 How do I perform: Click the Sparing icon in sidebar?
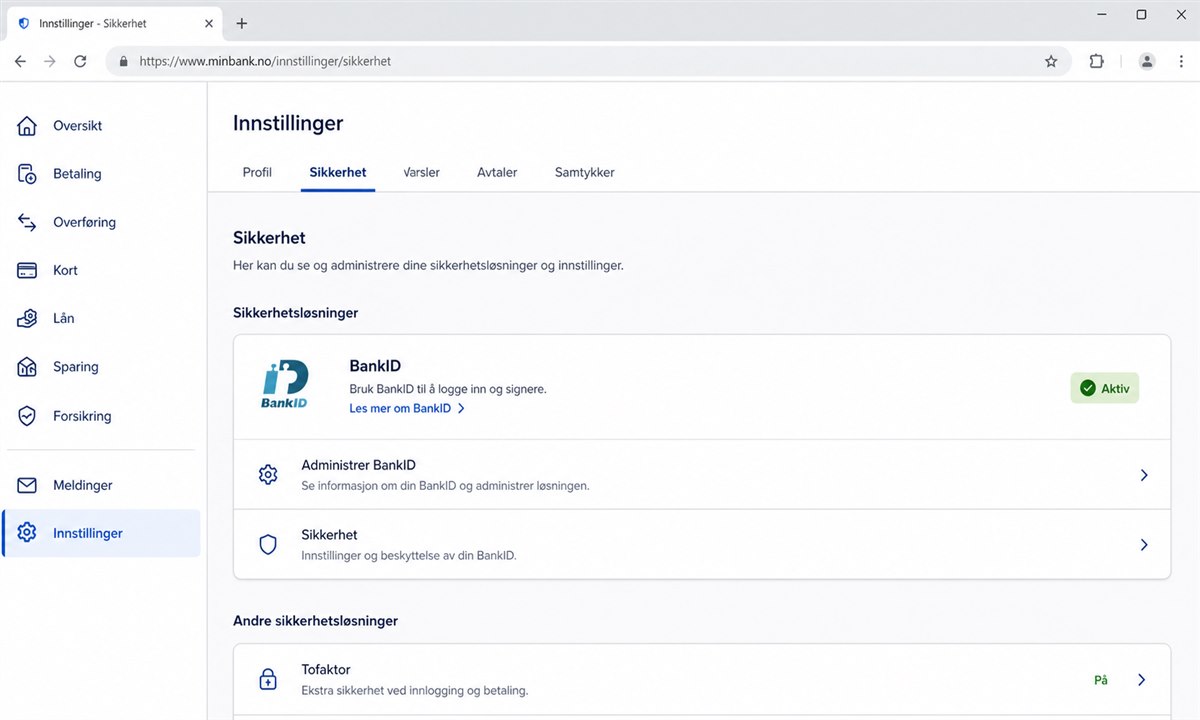[x=27, y=367]
